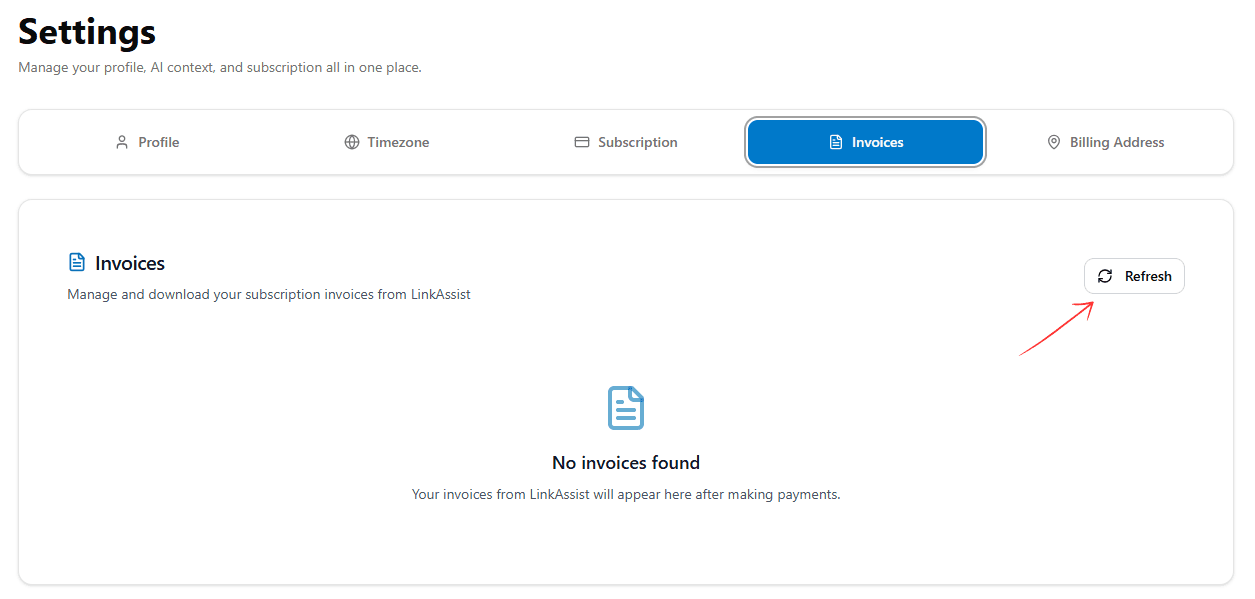Click the Refresh button
This screenshot has height=599, width=1255.
click(x=1134, y=276)
